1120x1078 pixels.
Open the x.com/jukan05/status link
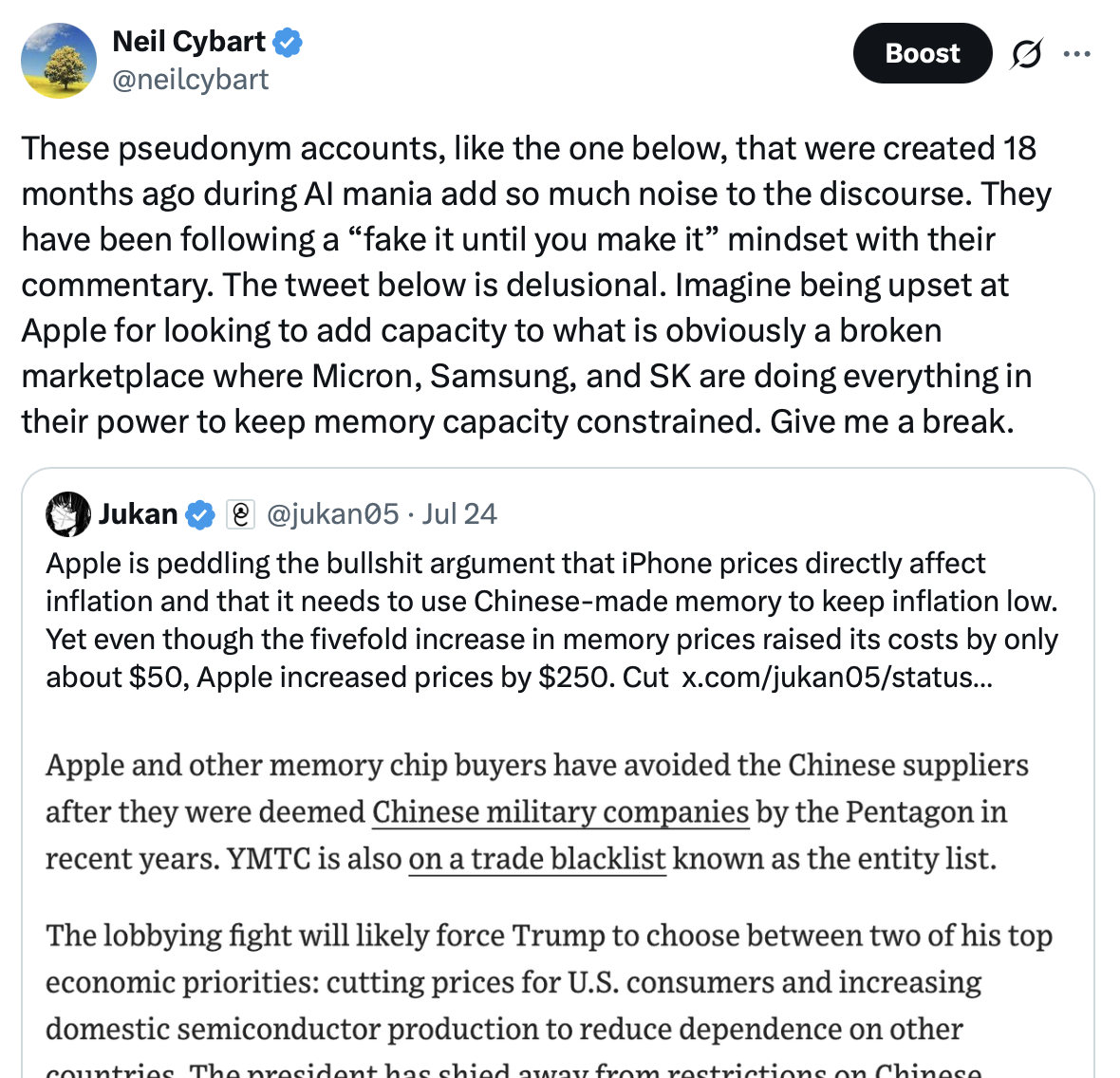click(837, 677)
